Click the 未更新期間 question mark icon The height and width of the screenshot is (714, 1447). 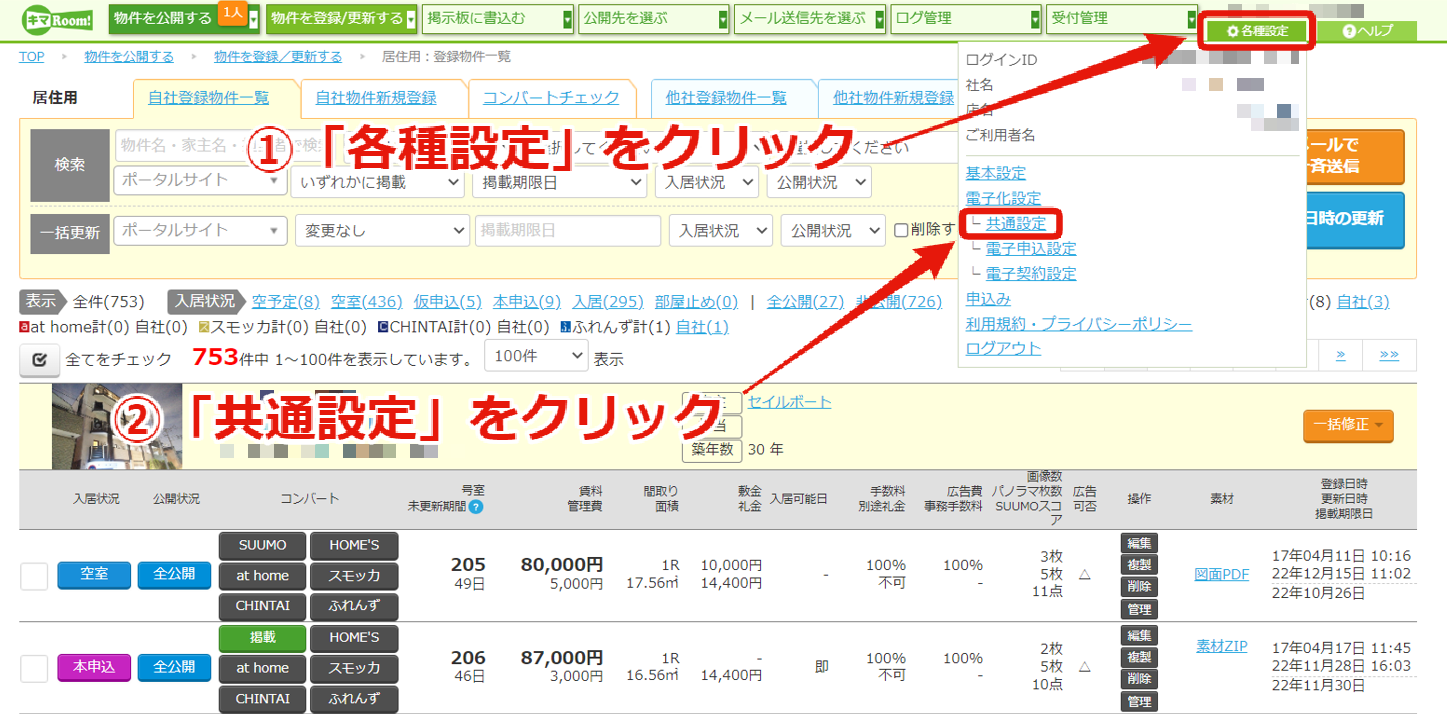476,507
